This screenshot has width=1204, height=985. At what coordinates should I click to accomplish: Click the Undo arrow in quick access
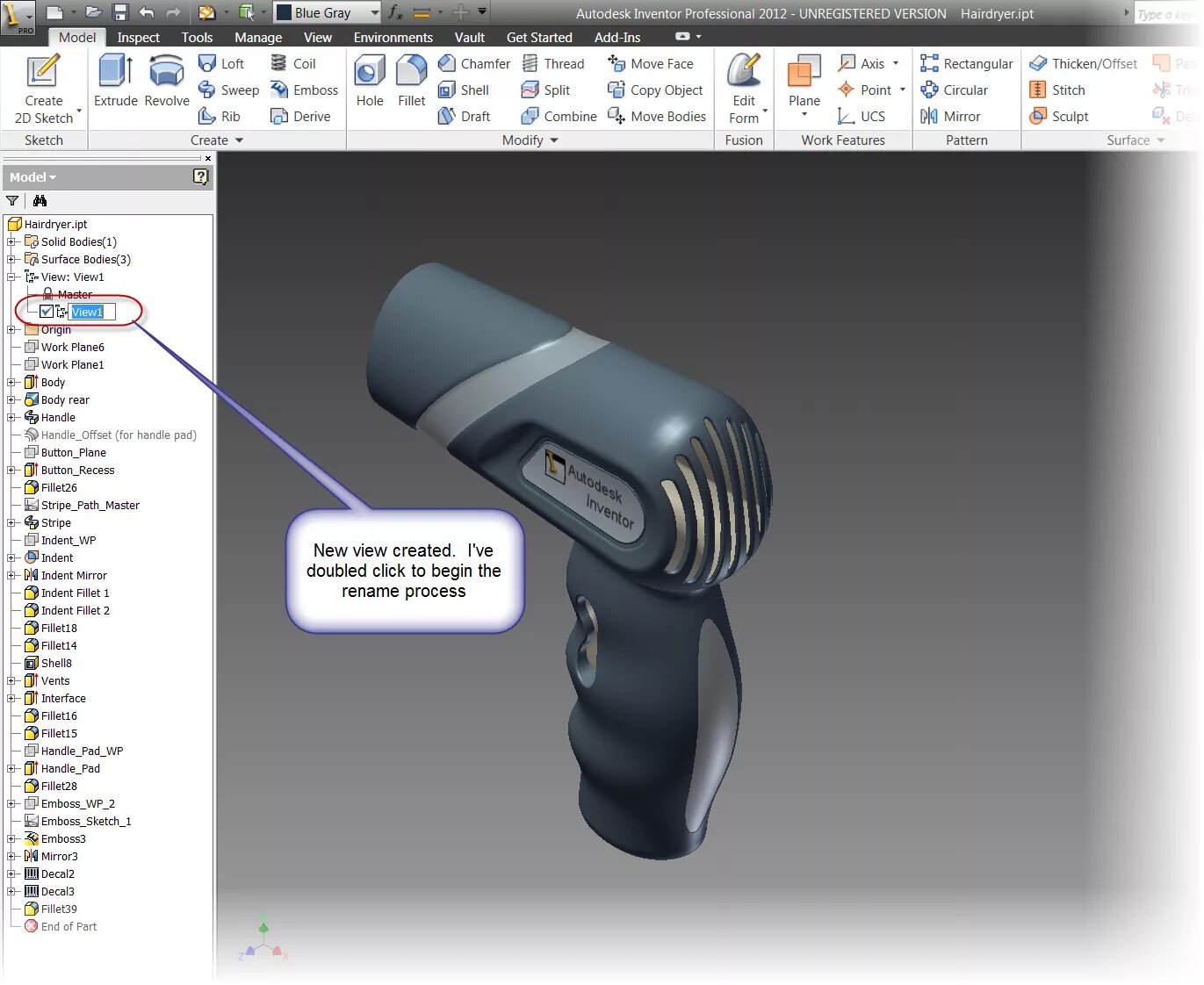point(147,12)
